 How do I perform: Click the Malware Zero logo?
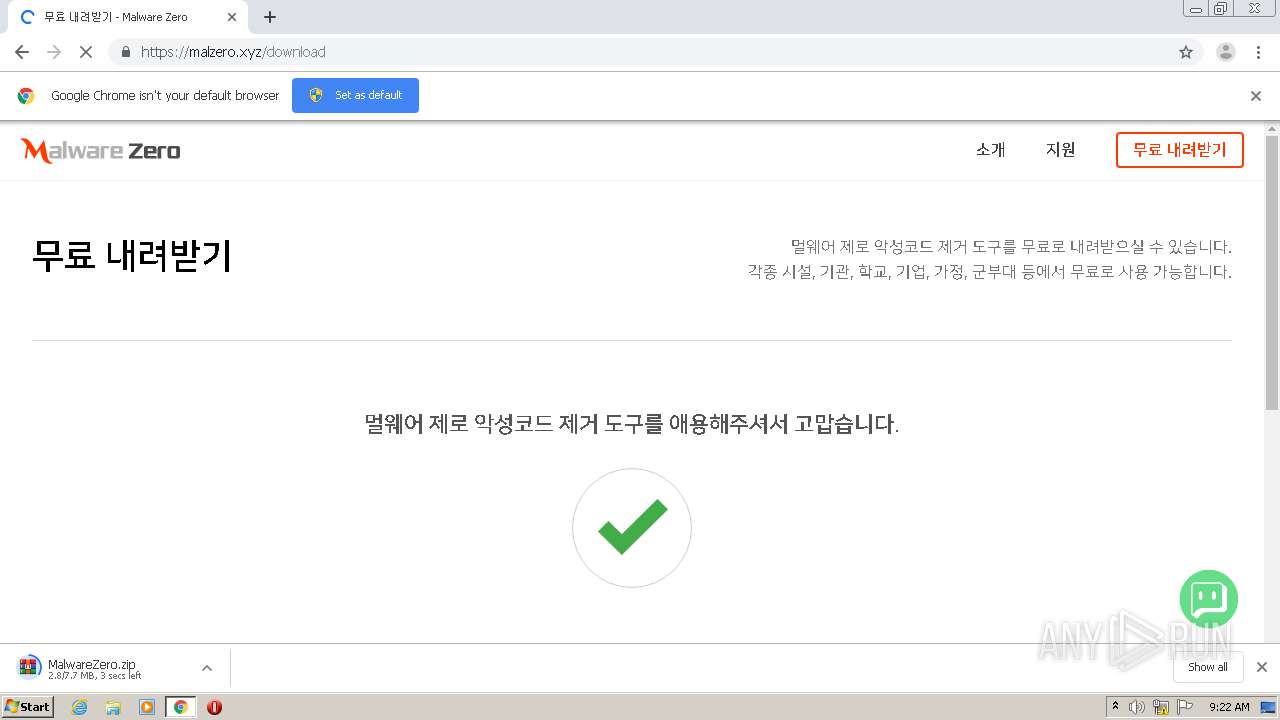coord(100,151)
